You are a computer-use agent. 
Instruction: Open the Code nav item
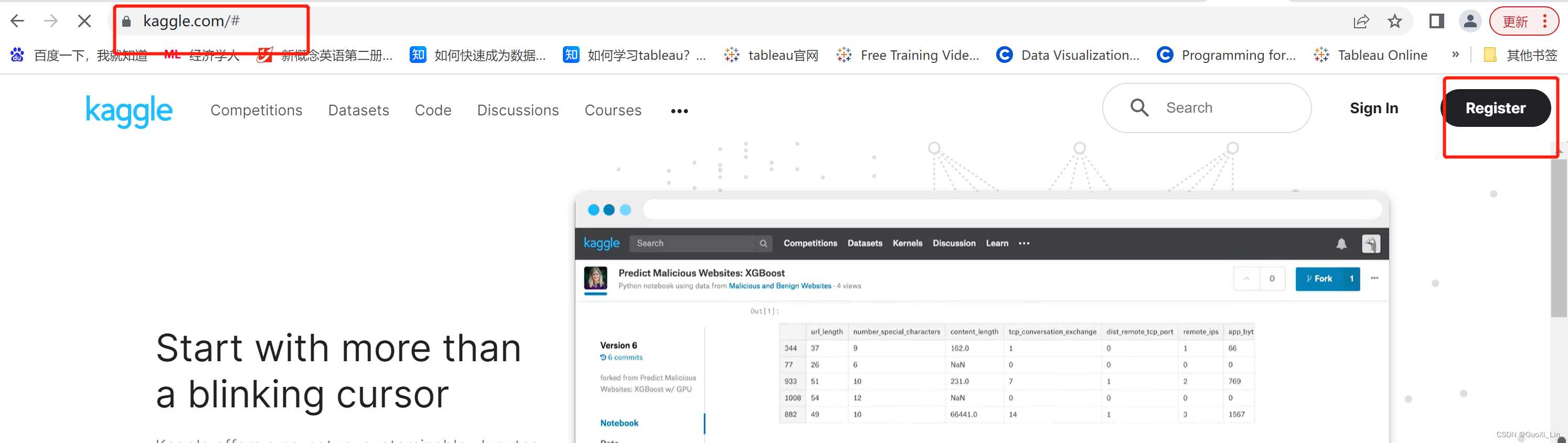[x=433, y=110]
